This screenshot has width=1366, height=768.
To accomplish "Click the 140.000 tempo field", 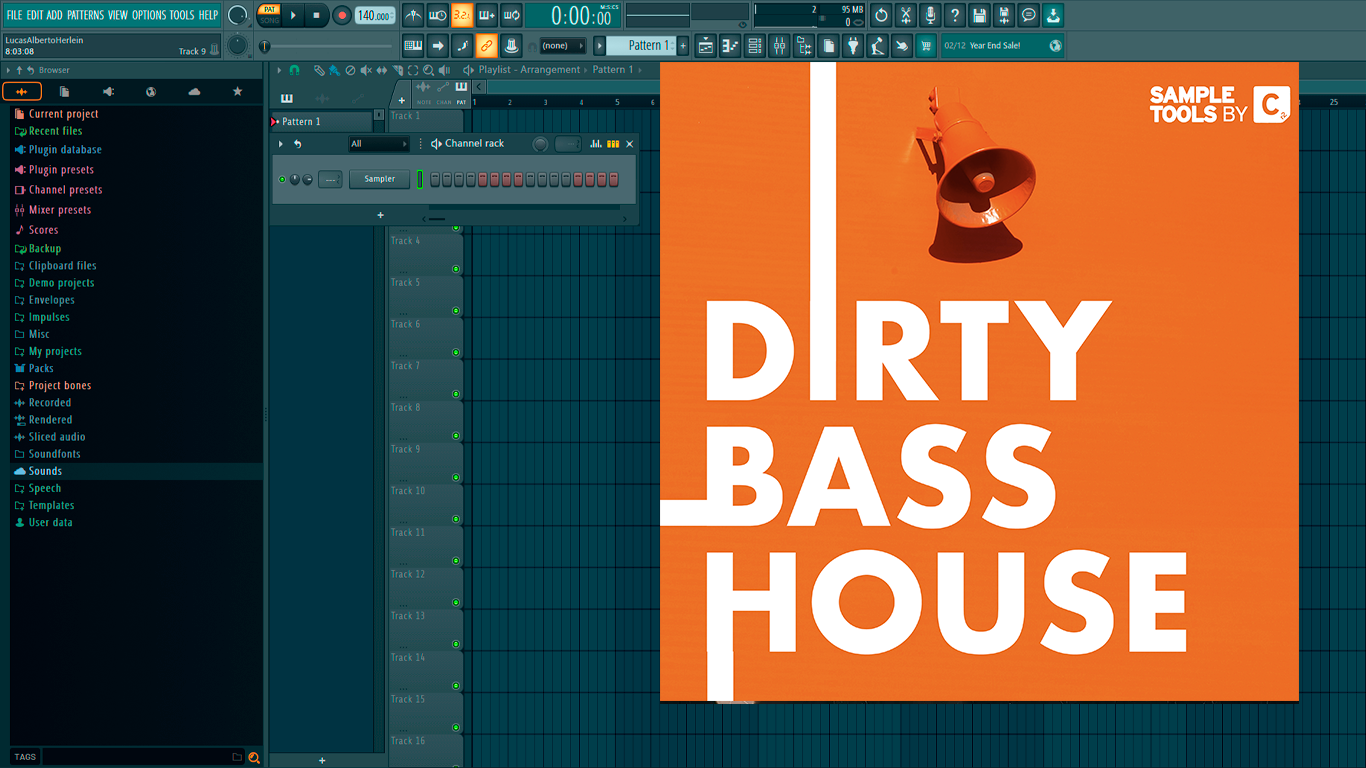I will pyautogui.click(x=375, y=15).
